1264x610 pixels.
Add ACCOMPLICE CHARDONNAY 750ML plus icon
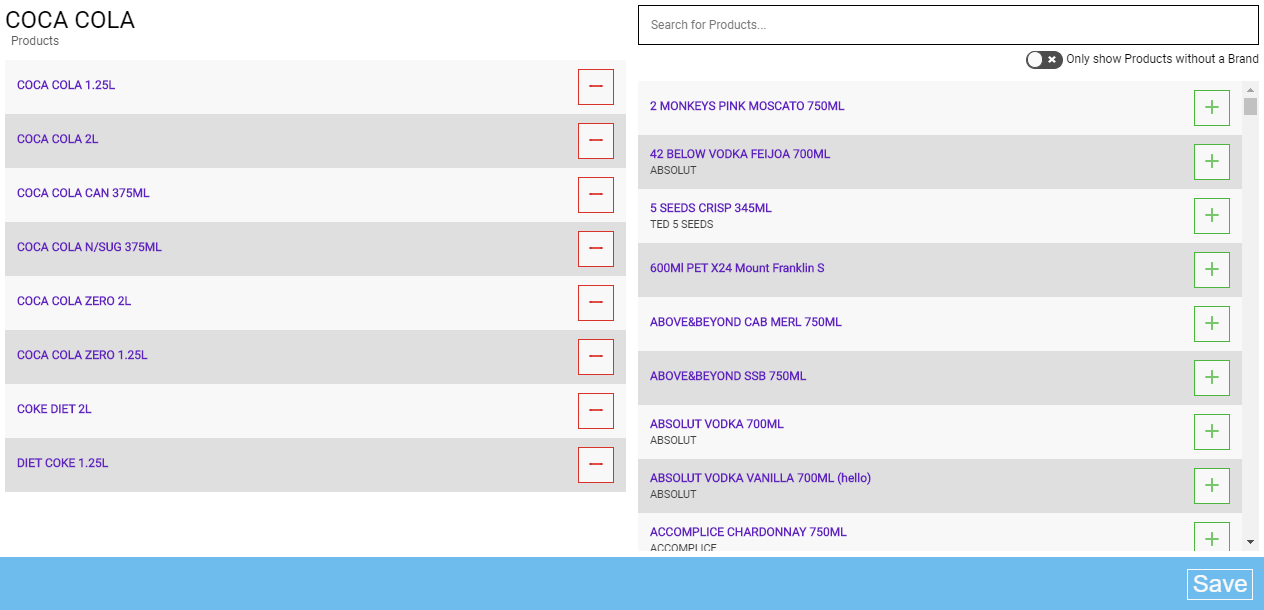click(1212, 537)
